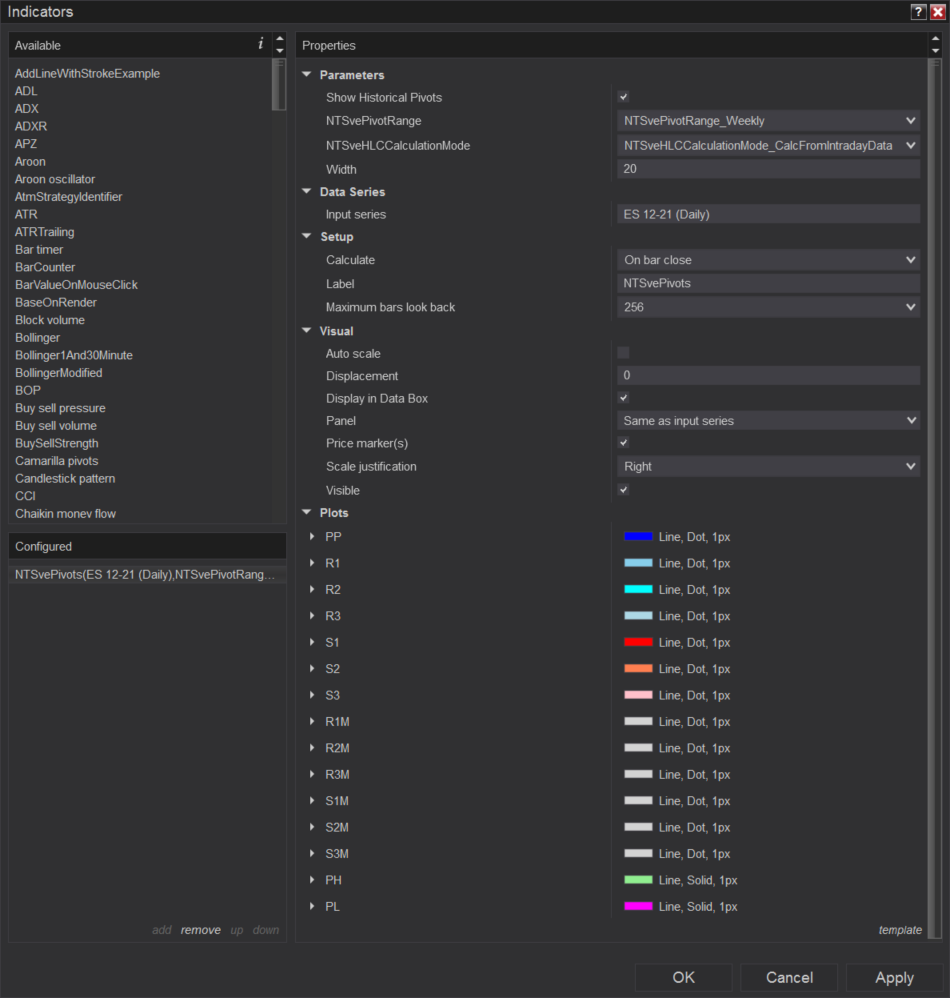The height and width of the screenshot is (998, 950).
Task: Click the Label input field
Action: pos(768,283)
